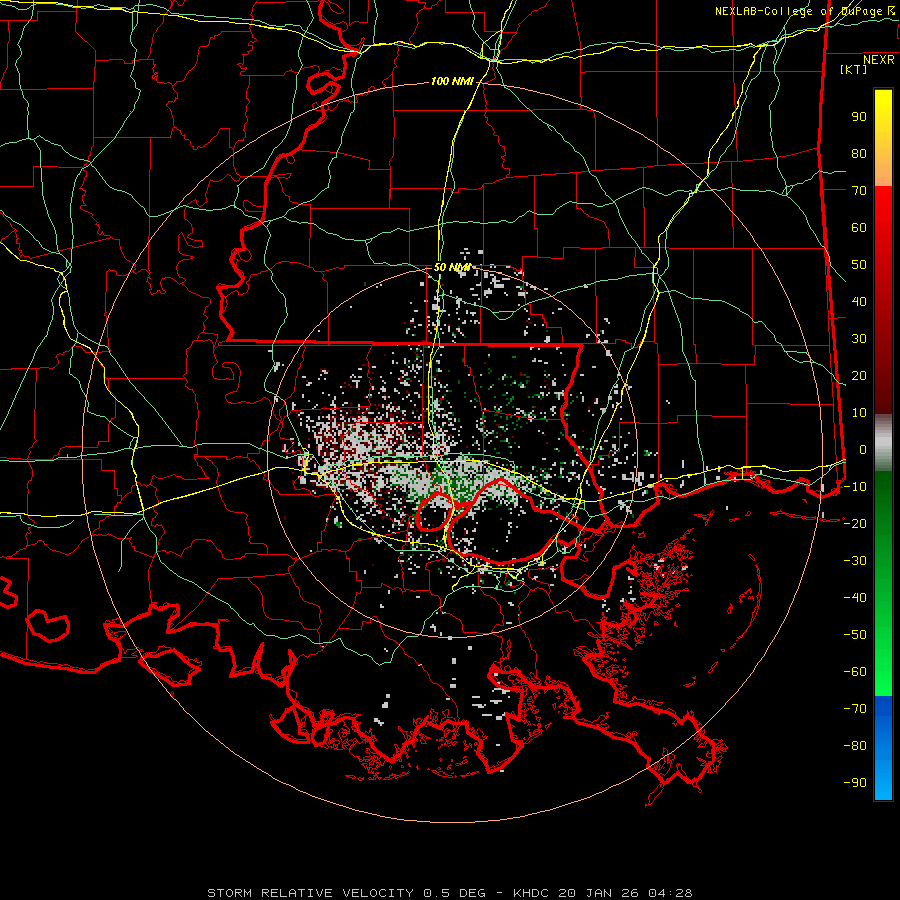Image resolution: width=900 pixels, height=900 pixels.
Task: Click the red segment of the color bar
Action: [883, 300]
